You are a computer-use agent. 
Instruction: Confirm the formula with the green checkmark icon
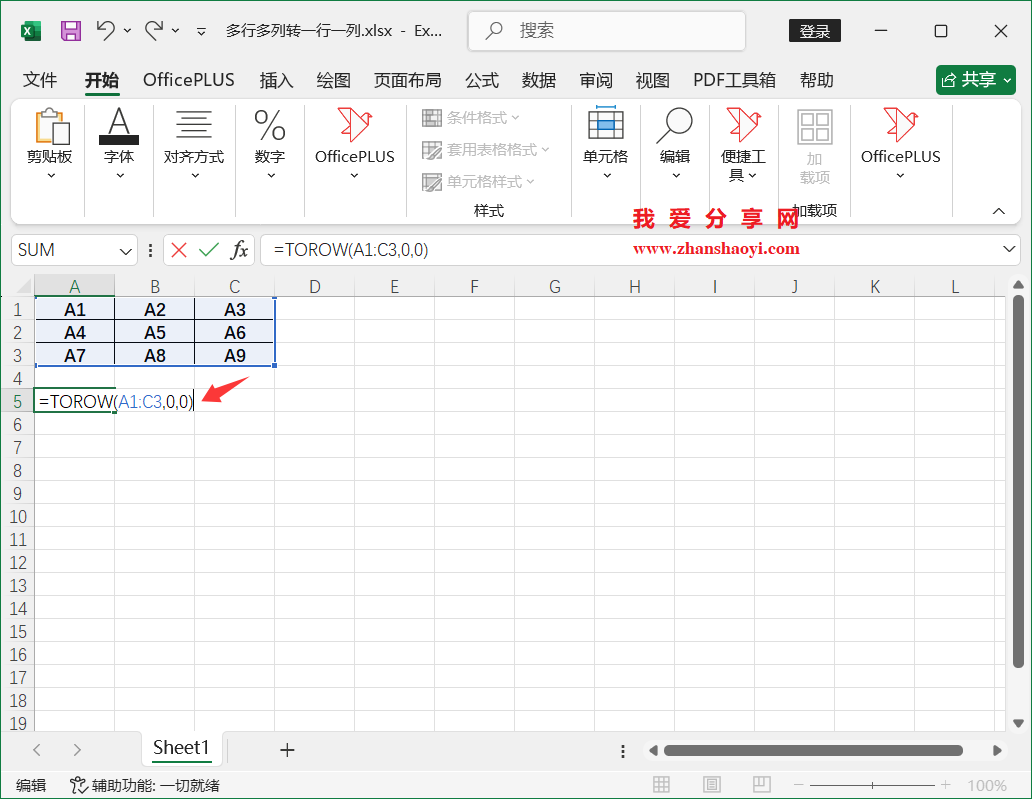(x=207, y=250)
